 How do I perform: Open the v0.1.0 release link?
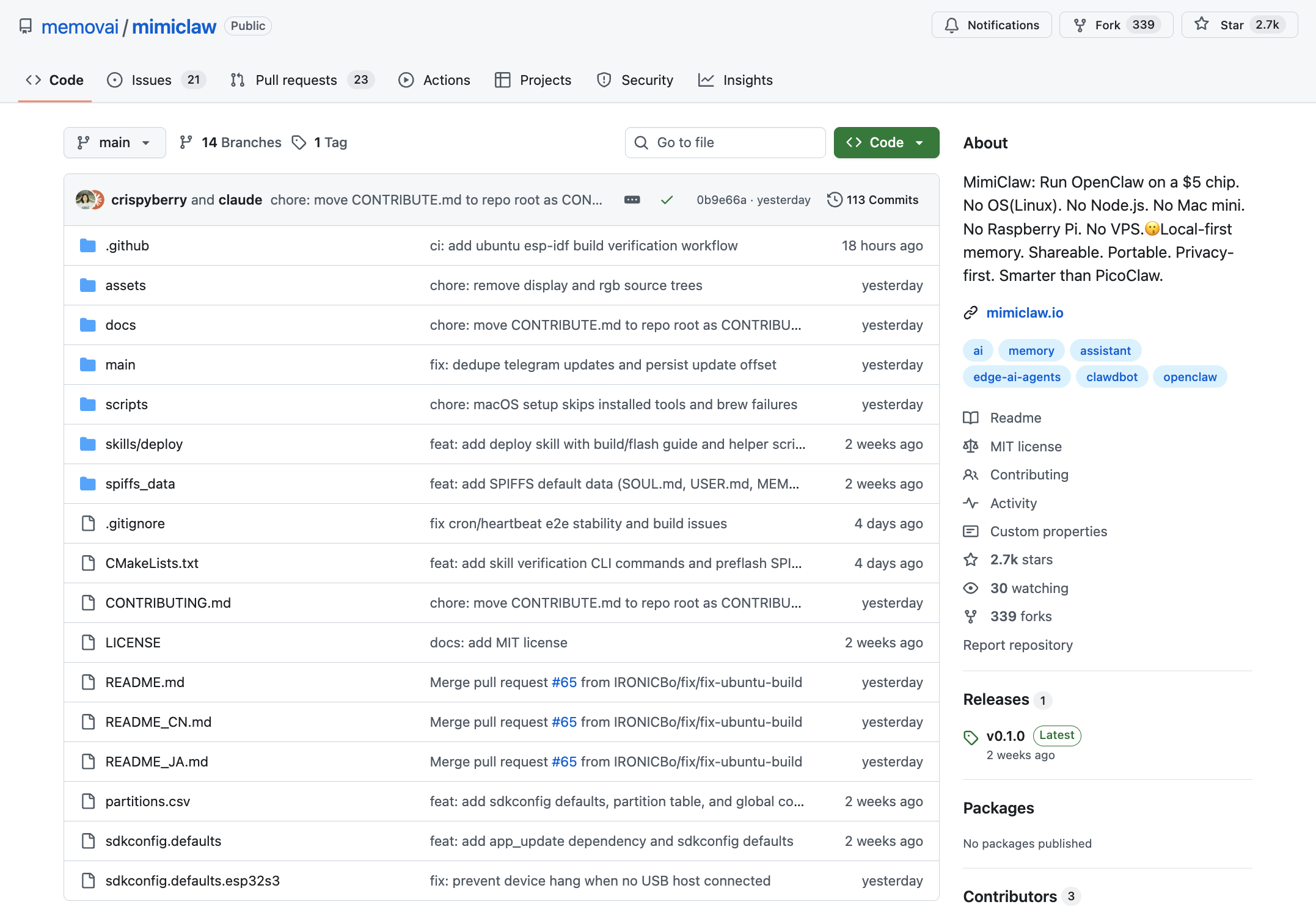pyautogui.click(x=1005, y=736)
